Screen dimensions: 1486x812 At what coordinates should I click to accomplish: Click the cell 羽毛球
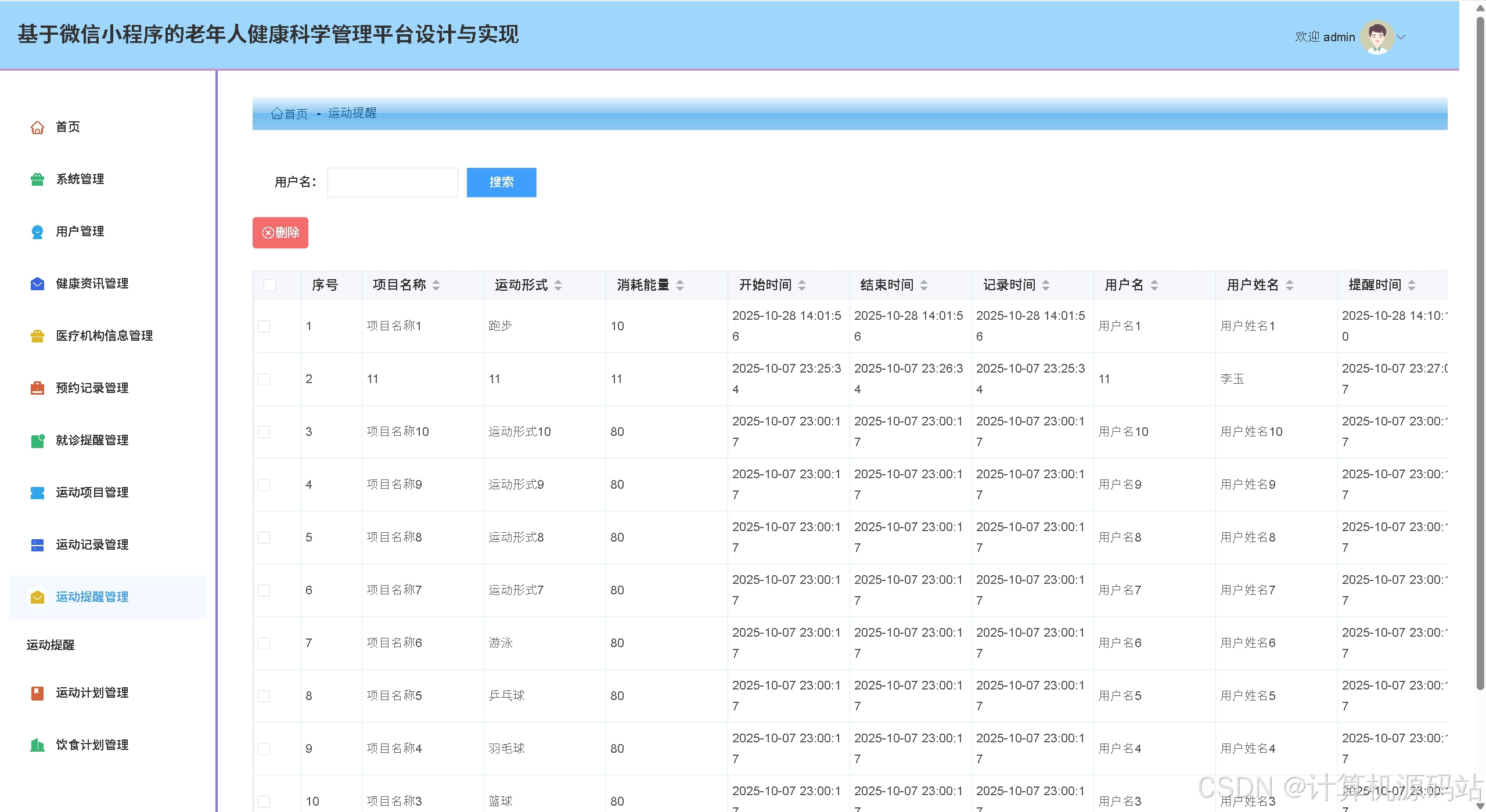[x=506, y=748]
